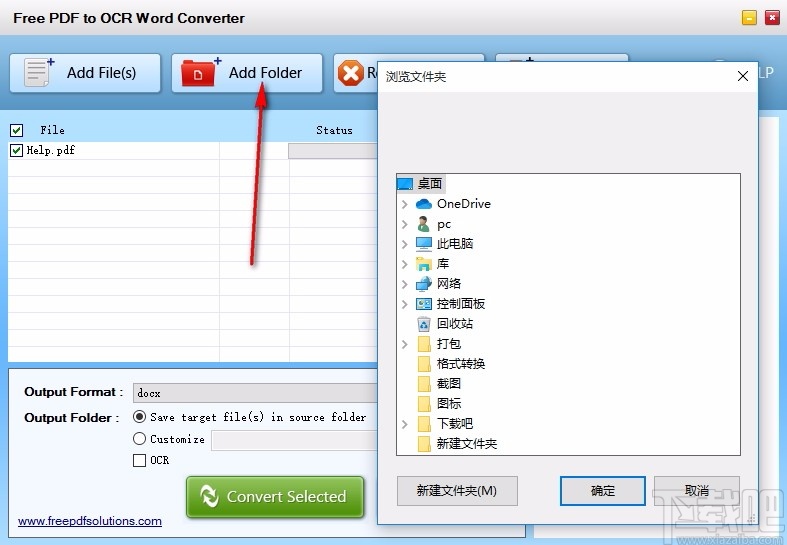Enable the OCR checkbox

[x=140, y=460]
